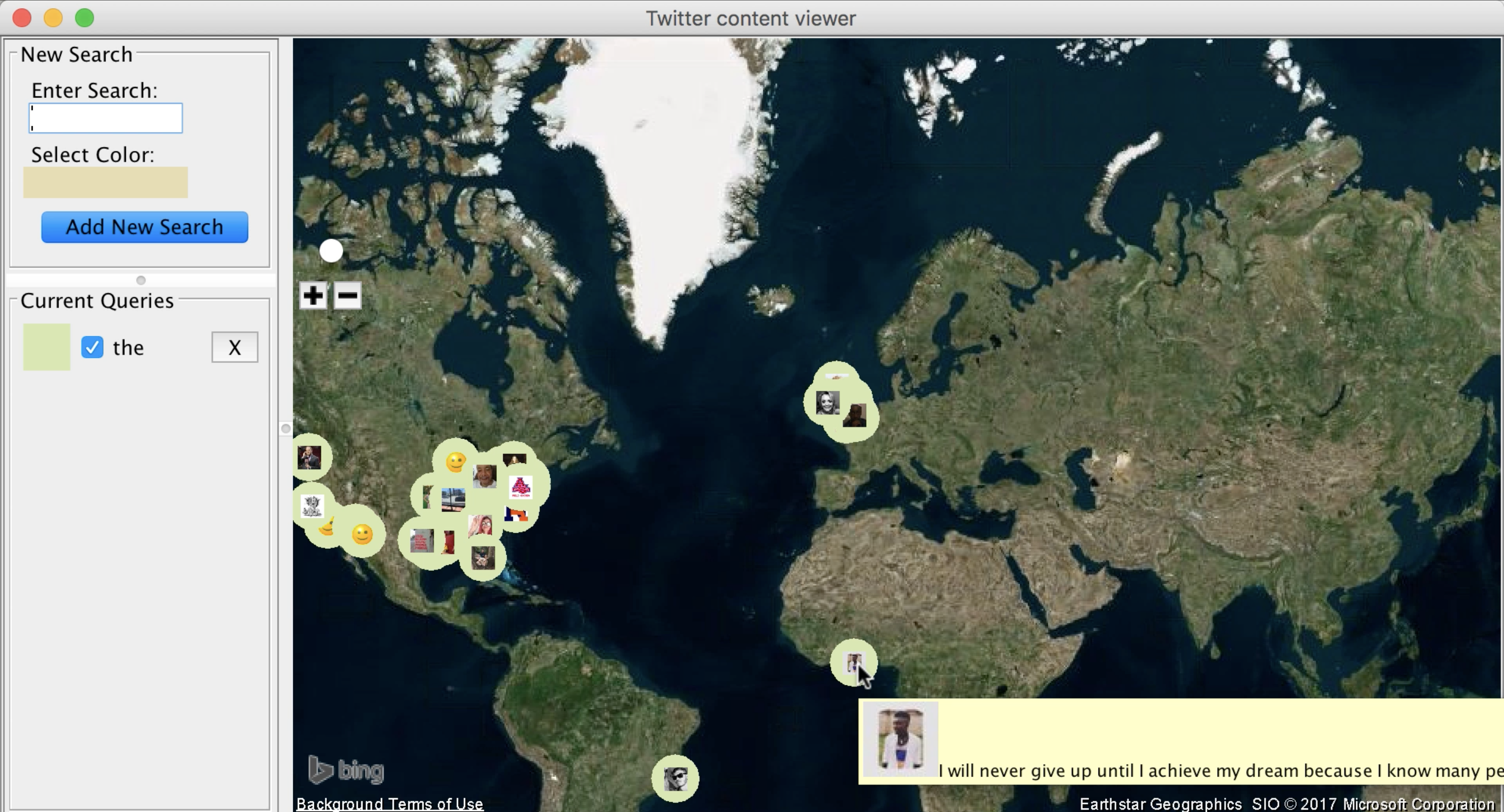Click the yellow smiley tweet marker in Mexico
This screenshot has height=812, width=1504.
click(x=362, y=534)
